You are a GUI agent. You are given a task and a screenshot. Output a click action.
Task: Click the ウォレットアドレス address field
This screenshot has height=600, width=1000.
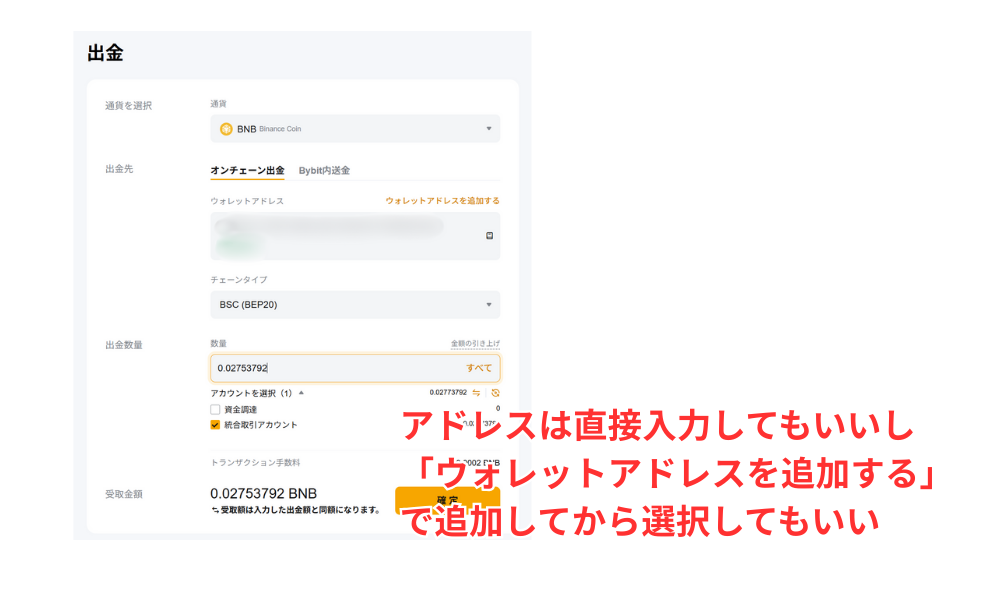point(340,236)
